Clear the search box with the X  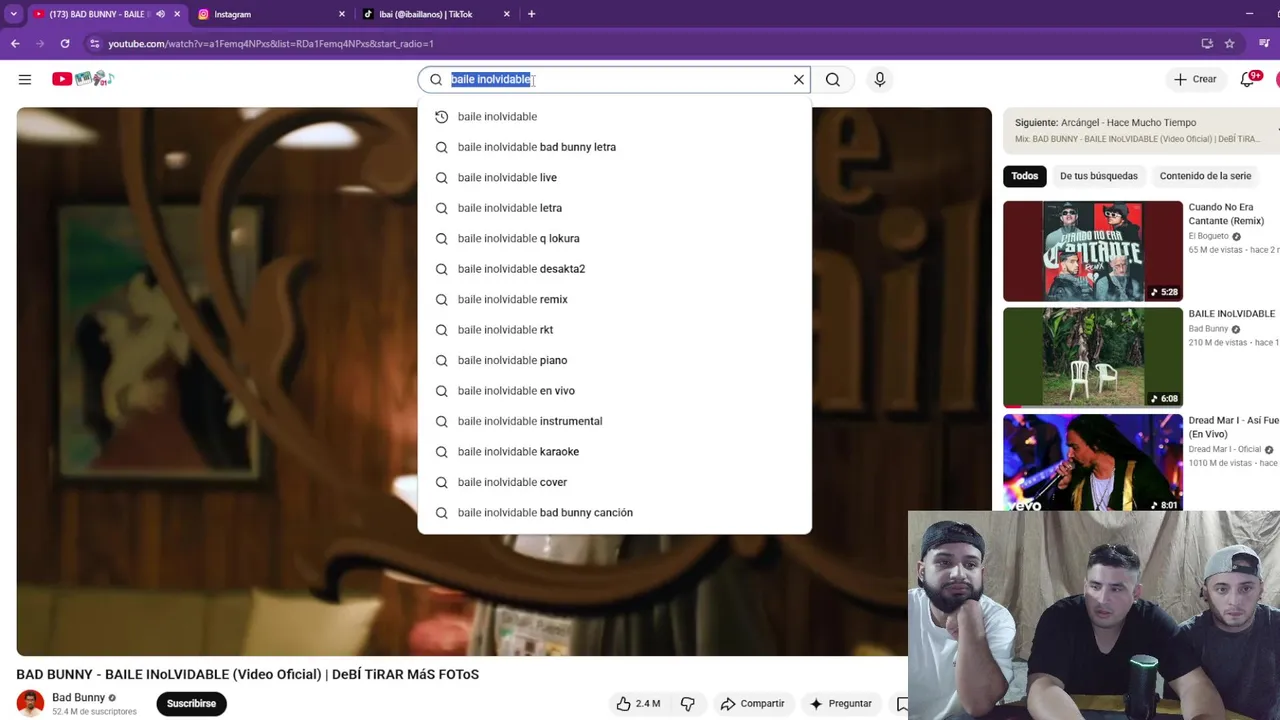click(x=799, y=80)
